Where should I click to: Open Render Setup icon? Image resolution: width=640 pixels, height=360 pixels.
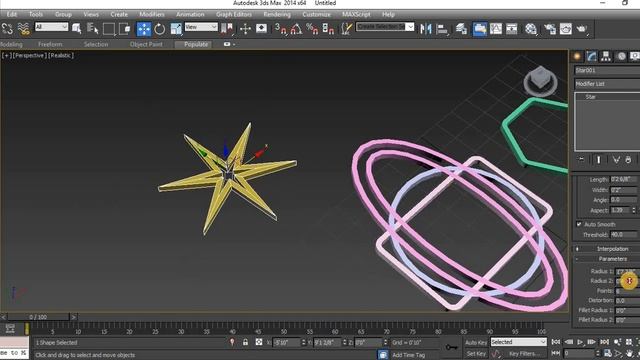550,29
